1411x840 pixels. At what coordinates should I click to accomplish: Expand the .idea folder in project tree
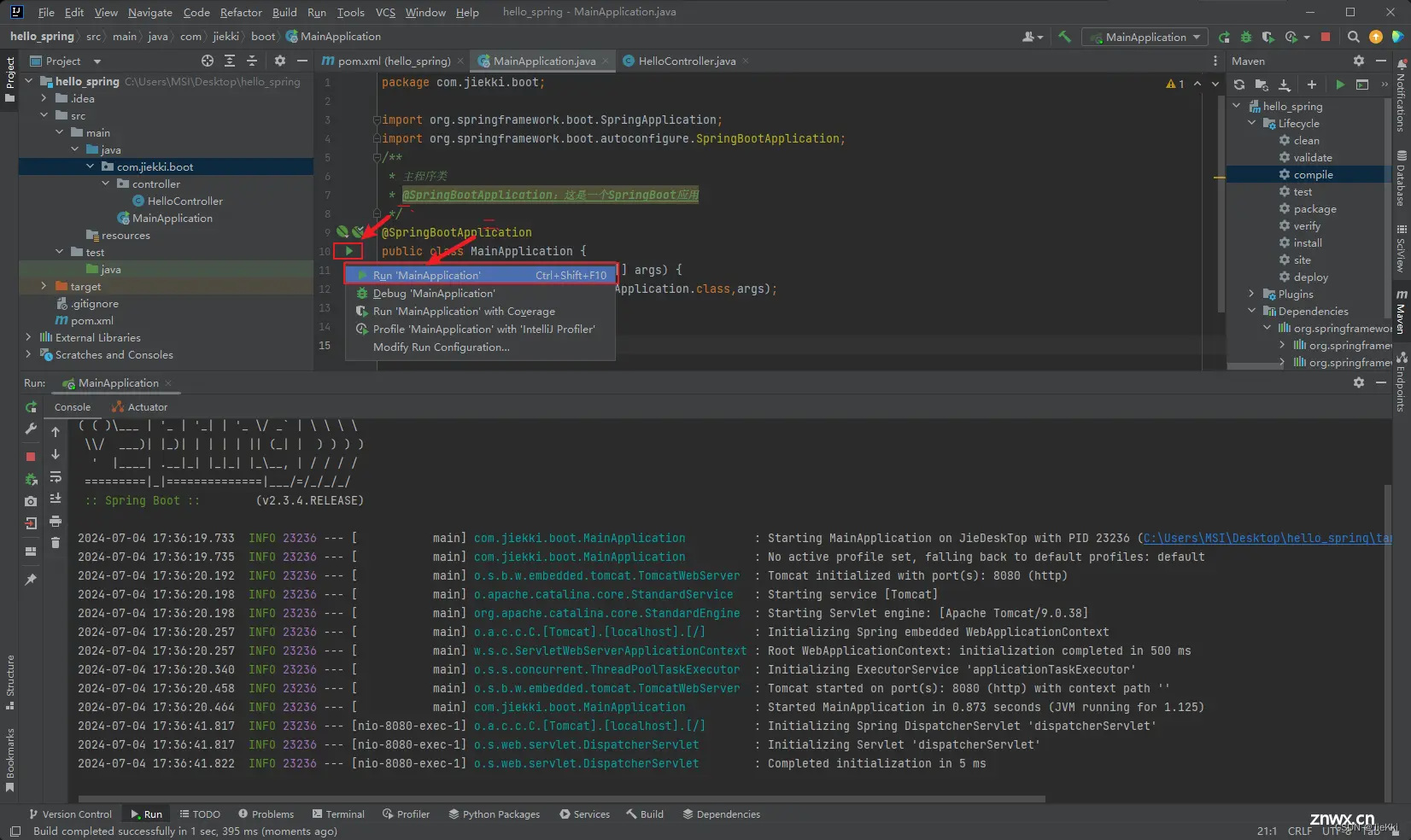[44, 98]
